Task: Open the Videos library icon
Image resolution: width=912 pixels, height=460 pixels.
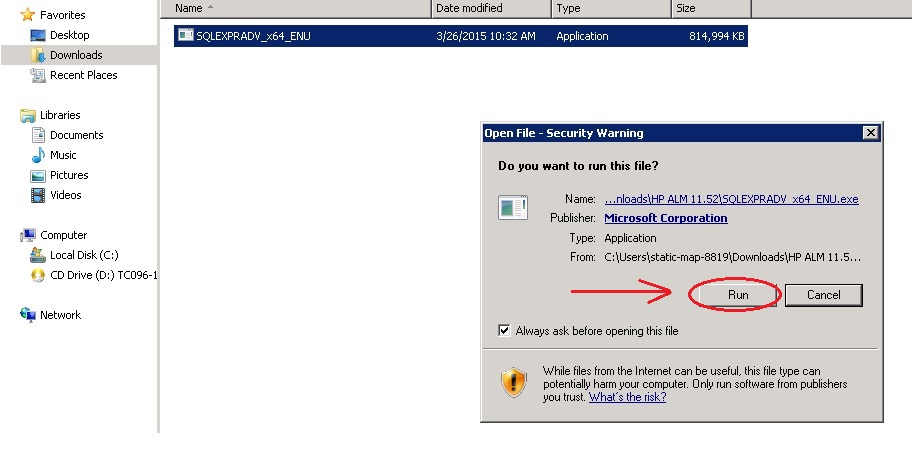Action: tap(38, 195)
